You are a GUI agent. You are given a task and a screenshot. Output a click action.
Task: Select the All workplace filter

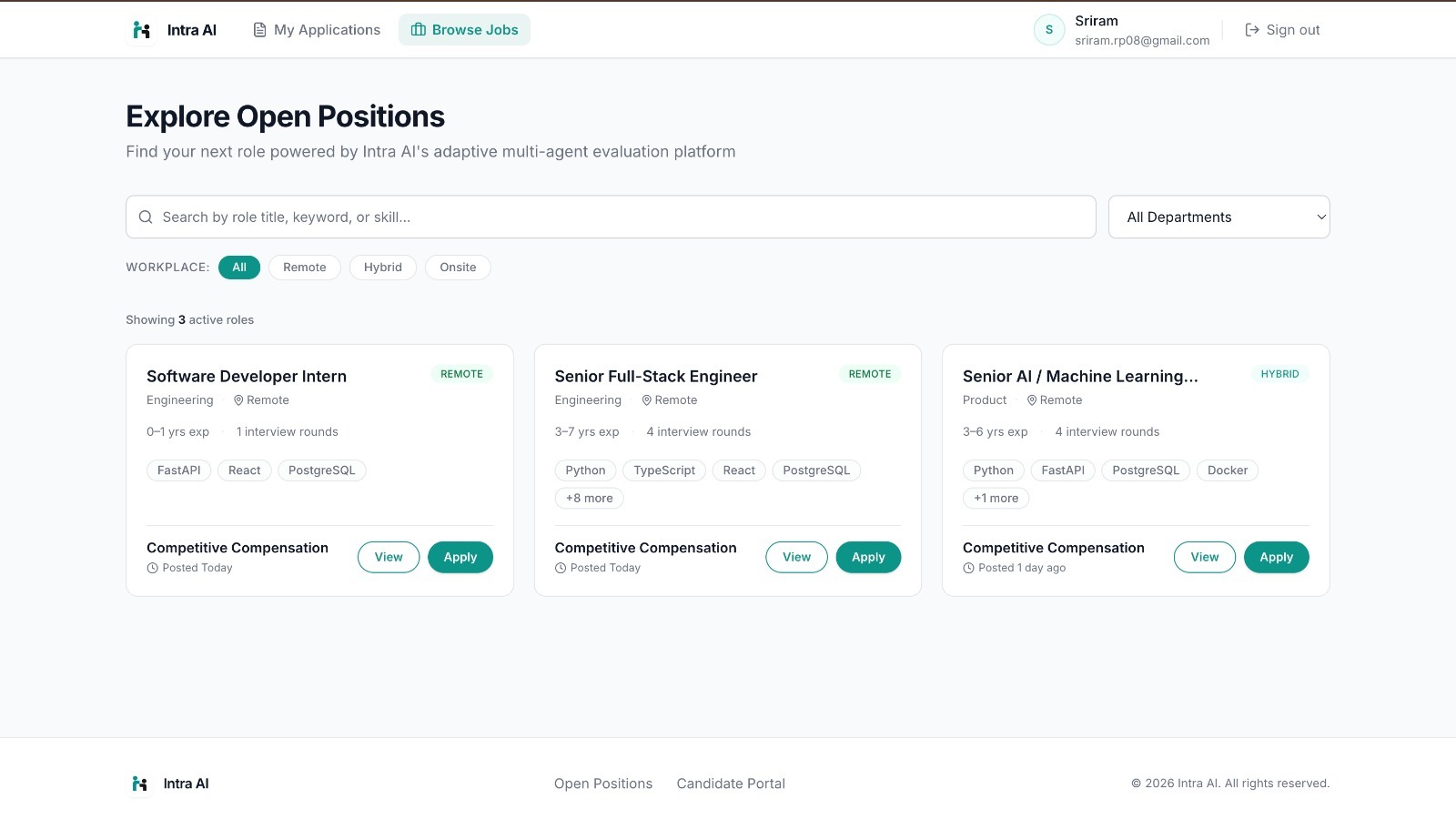[239, 268]
